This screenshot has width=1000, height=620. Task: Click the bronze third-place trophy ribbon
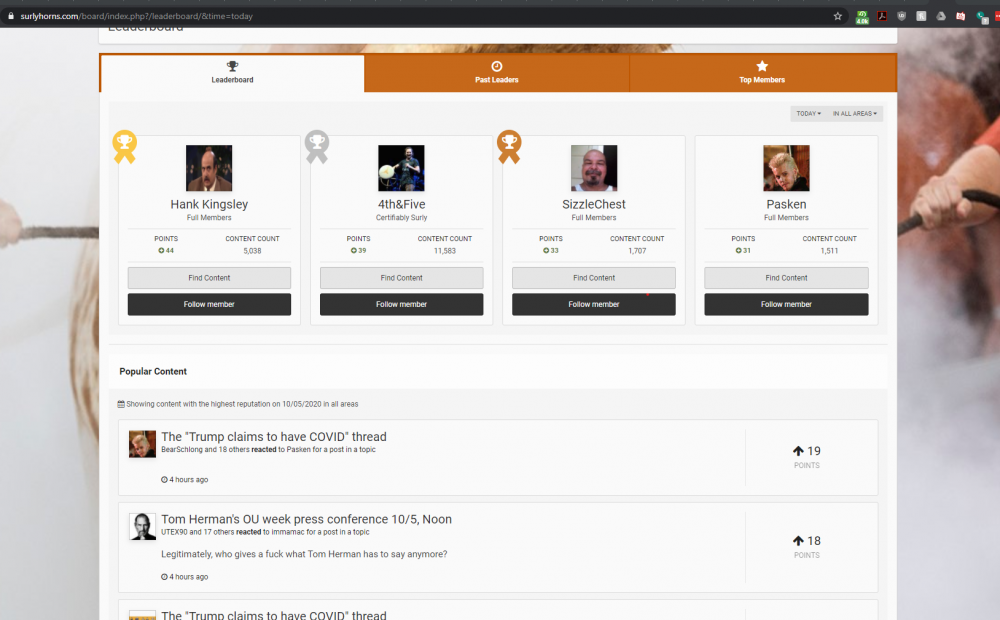tap(508, 146)
